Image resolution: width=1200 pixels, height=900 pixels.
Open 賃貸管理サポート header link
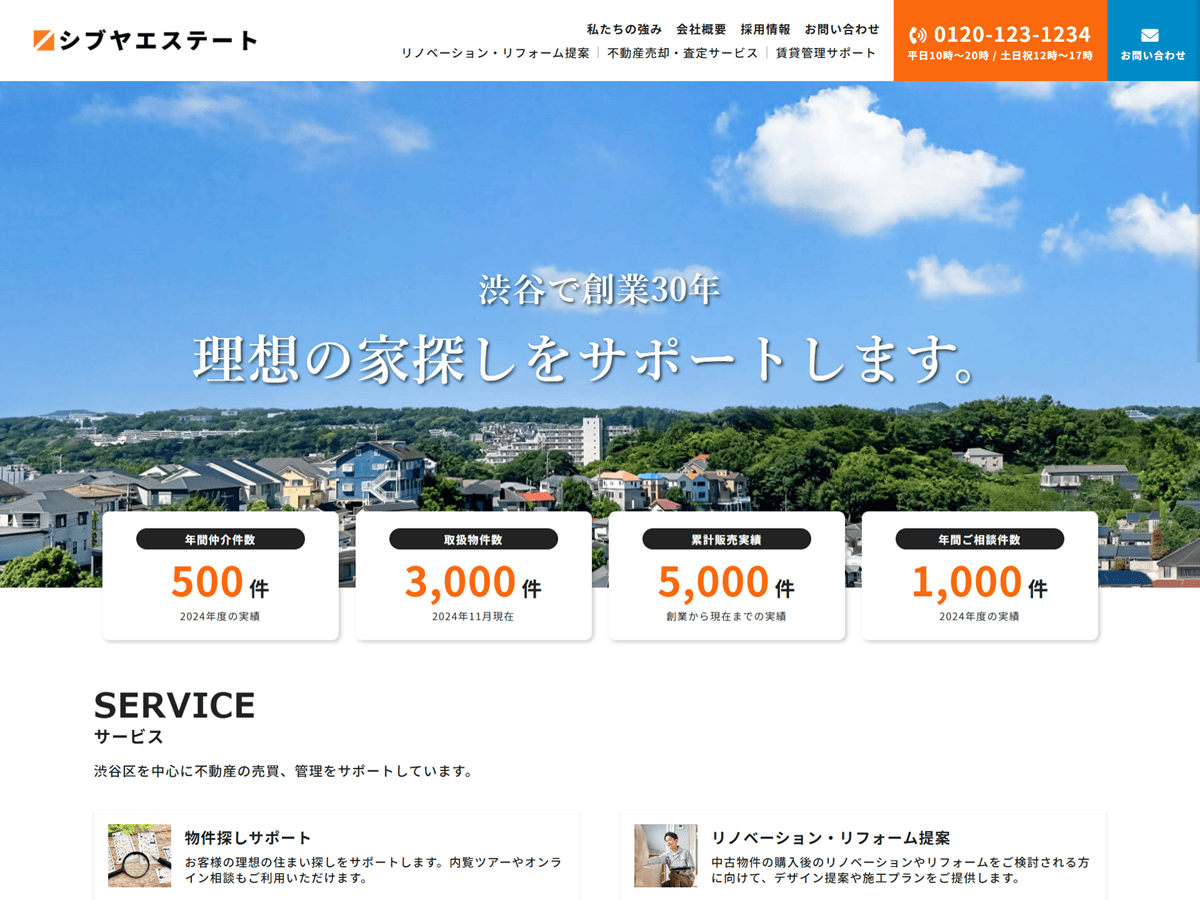(x=826, y=53)
